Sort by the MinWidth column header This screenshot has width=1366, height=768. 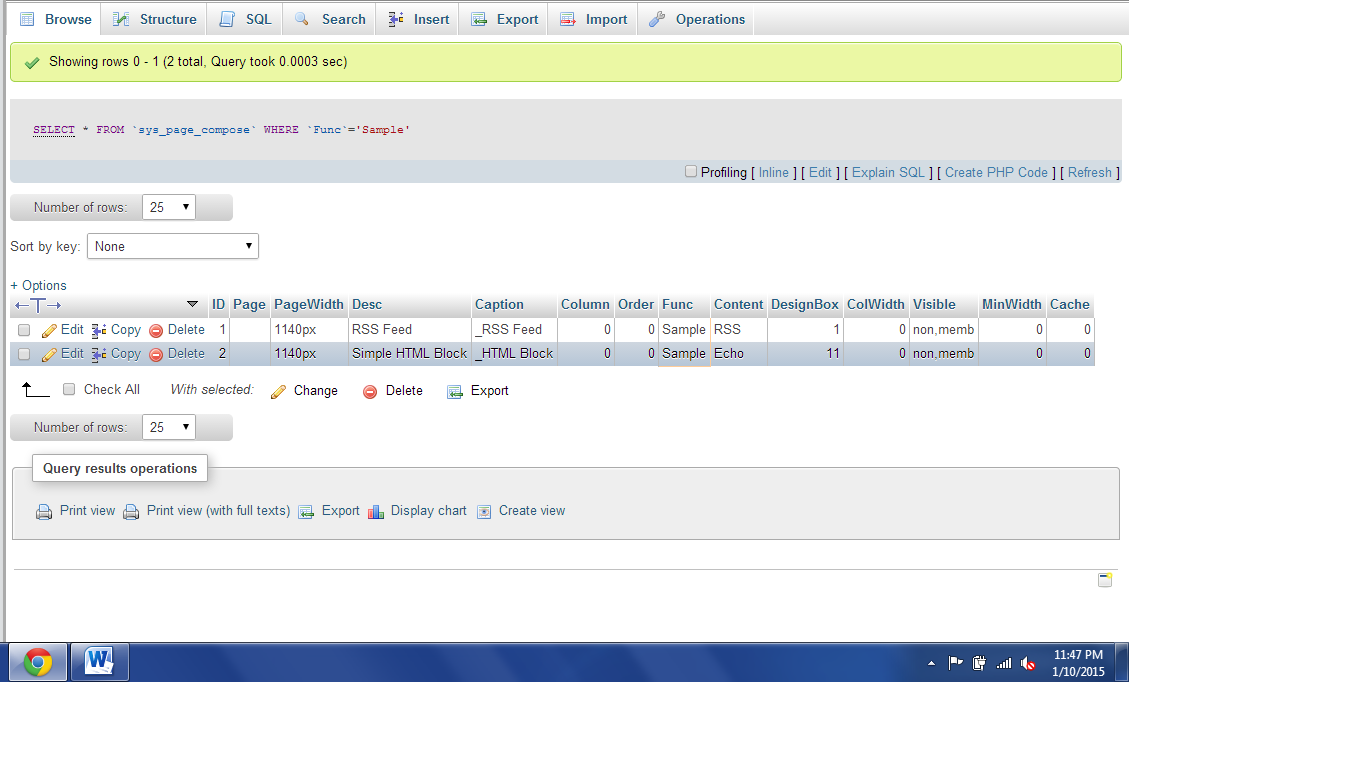pos(1012,304)
